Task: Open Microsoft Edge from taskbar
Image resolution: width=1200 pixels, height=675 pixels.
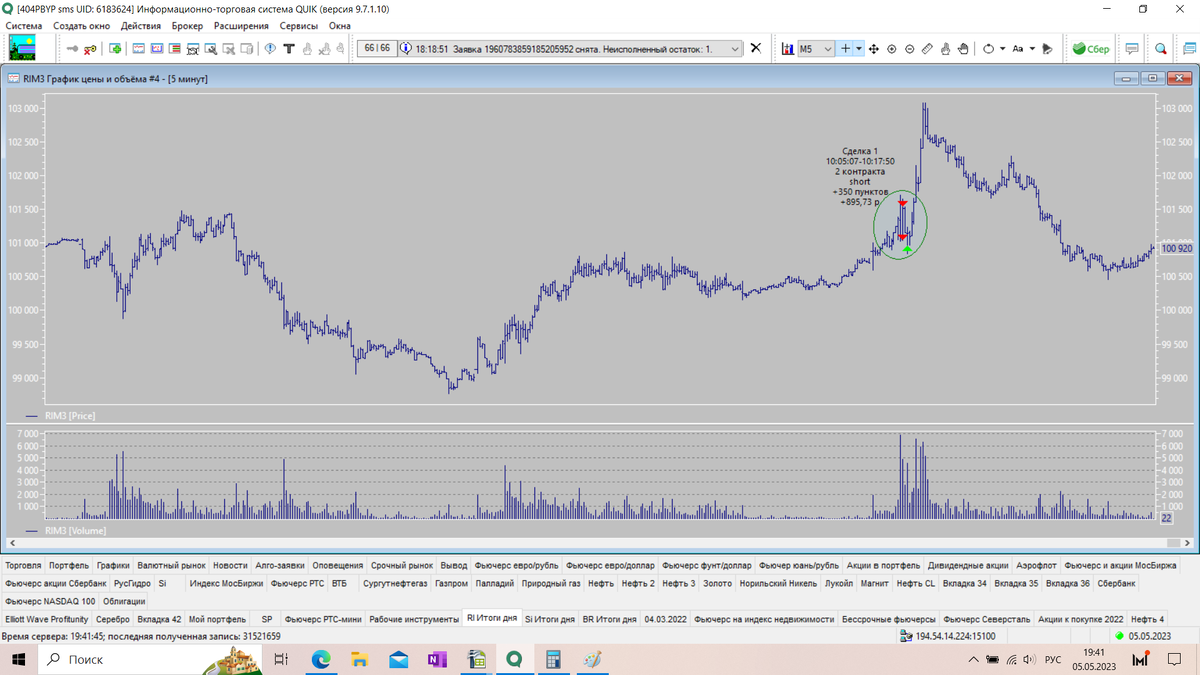Action: click(x=321, y=660)
